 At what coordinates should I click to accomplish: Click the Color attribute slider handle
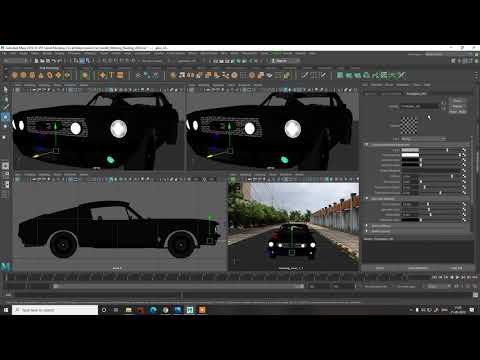click(x=447, y=150)
